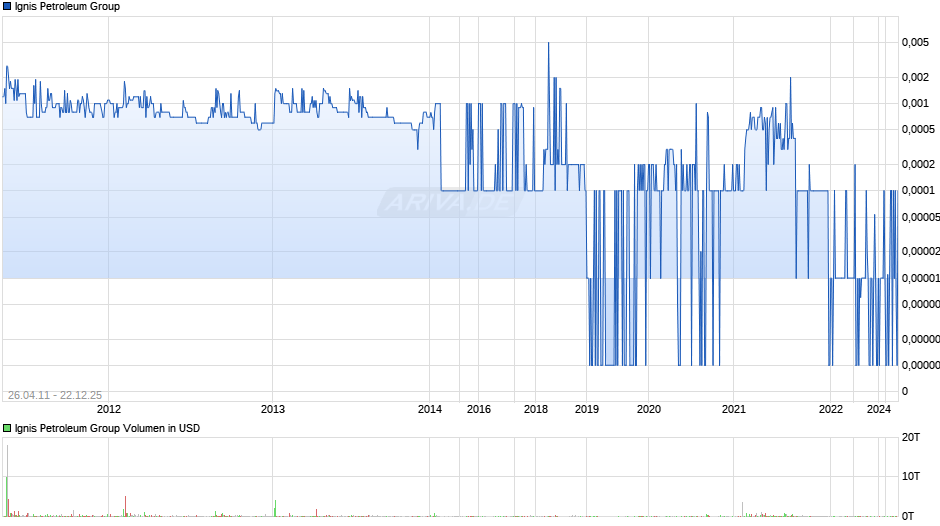940x526 pixels.
Task: Click the 2019 x-axis label
Action: point(587,409)
